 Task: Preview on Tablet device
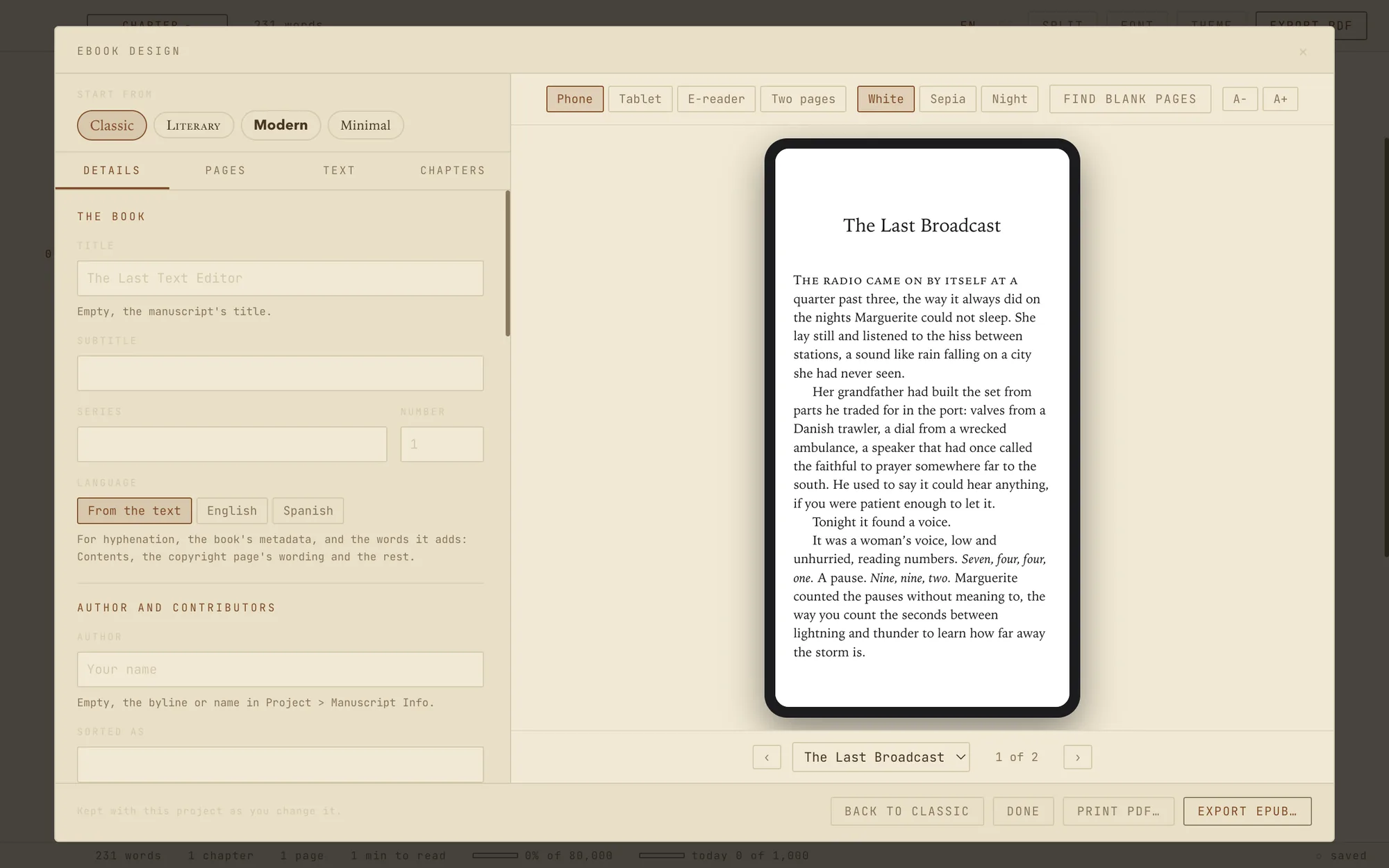640,99
